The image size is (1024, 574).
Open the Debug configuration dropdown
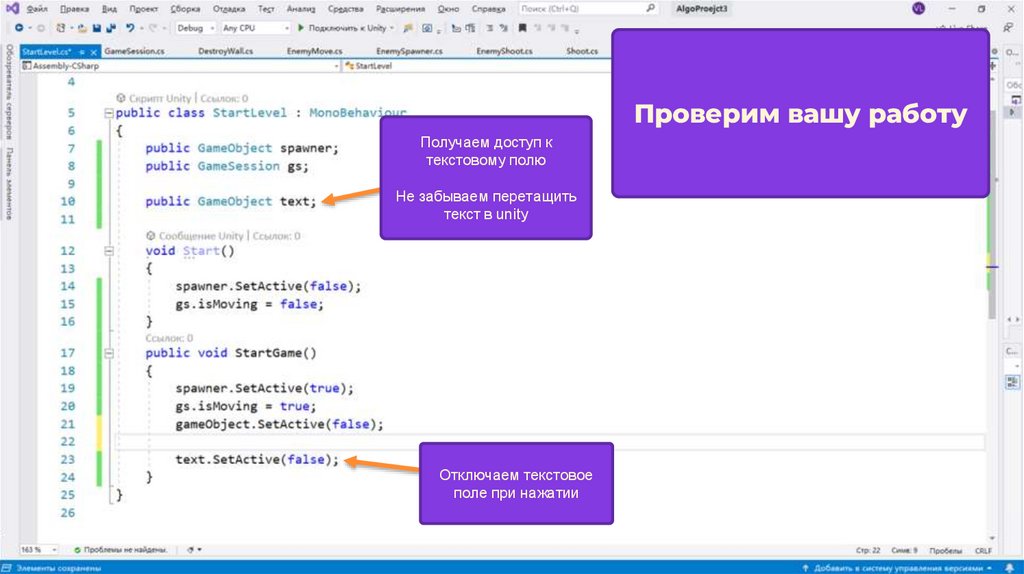click(194, 28)
